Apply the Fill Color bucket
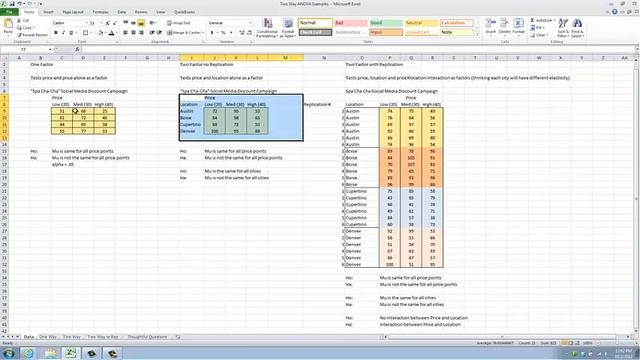 pyautogui.click(x=100, y=33)
